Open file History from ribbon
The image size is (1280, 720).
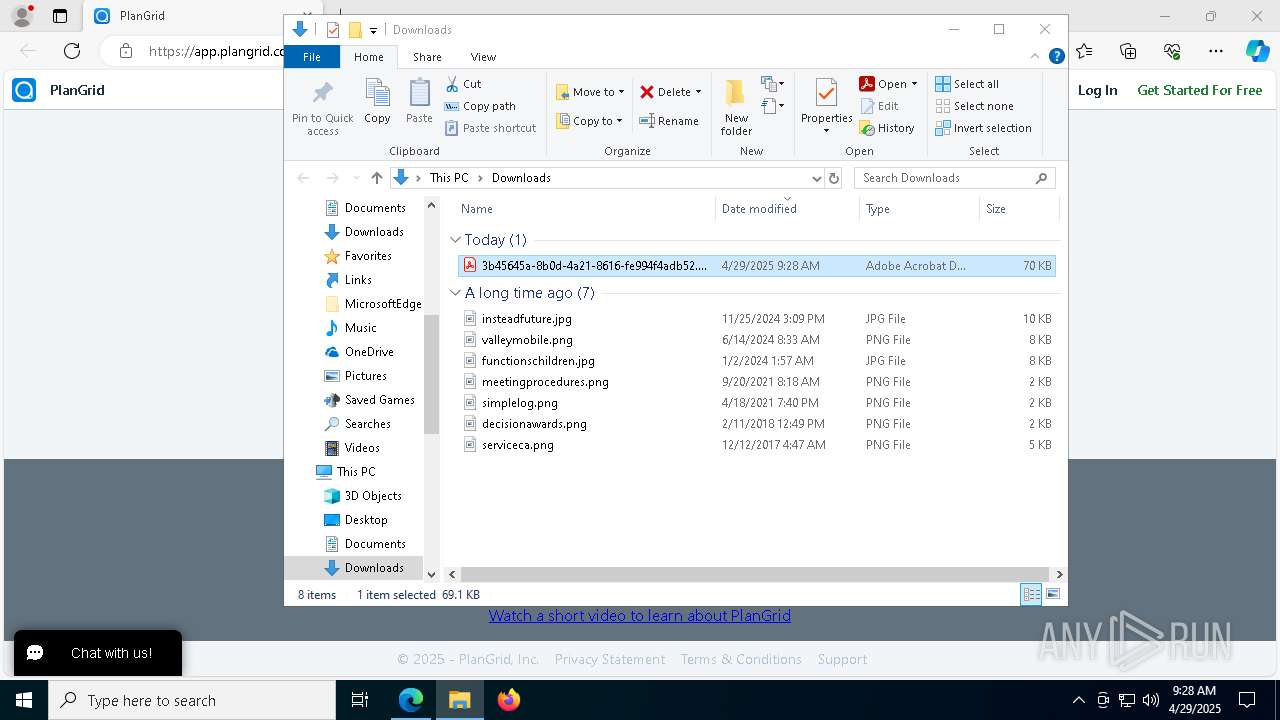(x=887, y=128)
